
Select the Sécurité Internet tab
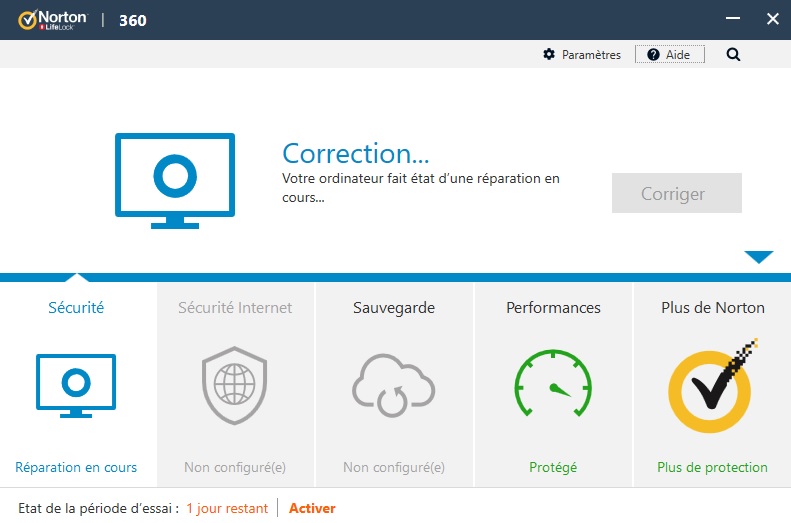[235, 384]
